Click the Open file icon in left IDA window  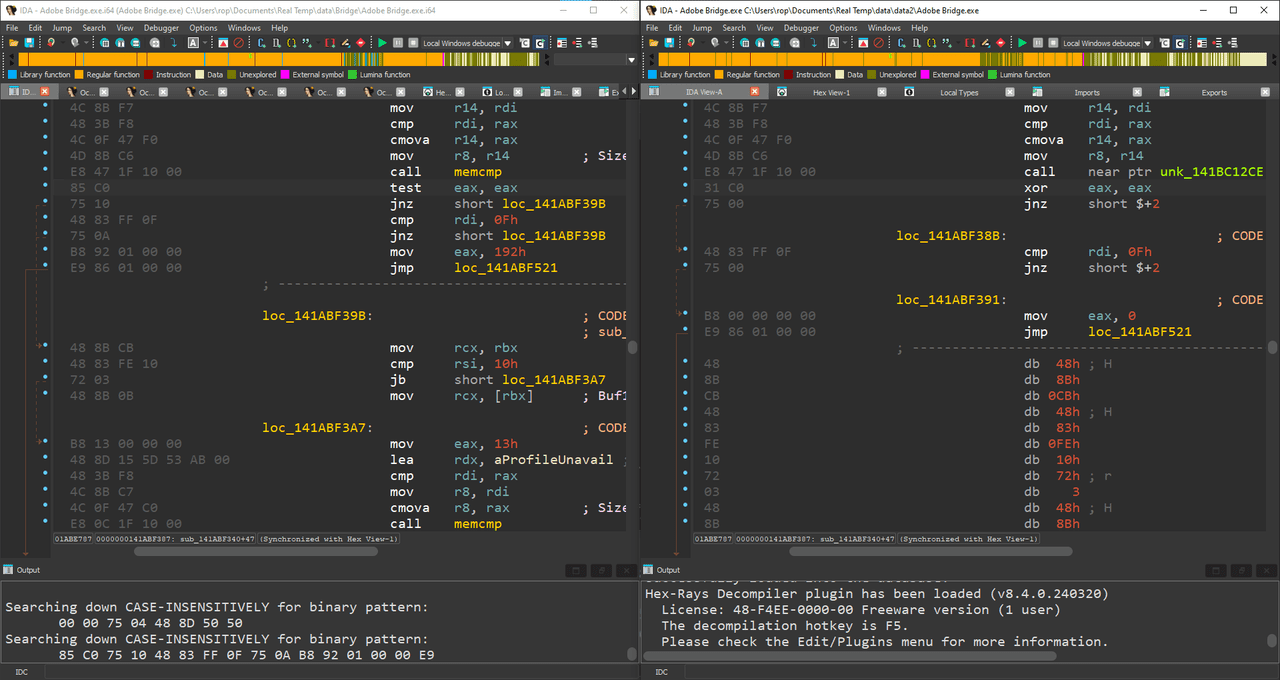click(x=13, y=43)
